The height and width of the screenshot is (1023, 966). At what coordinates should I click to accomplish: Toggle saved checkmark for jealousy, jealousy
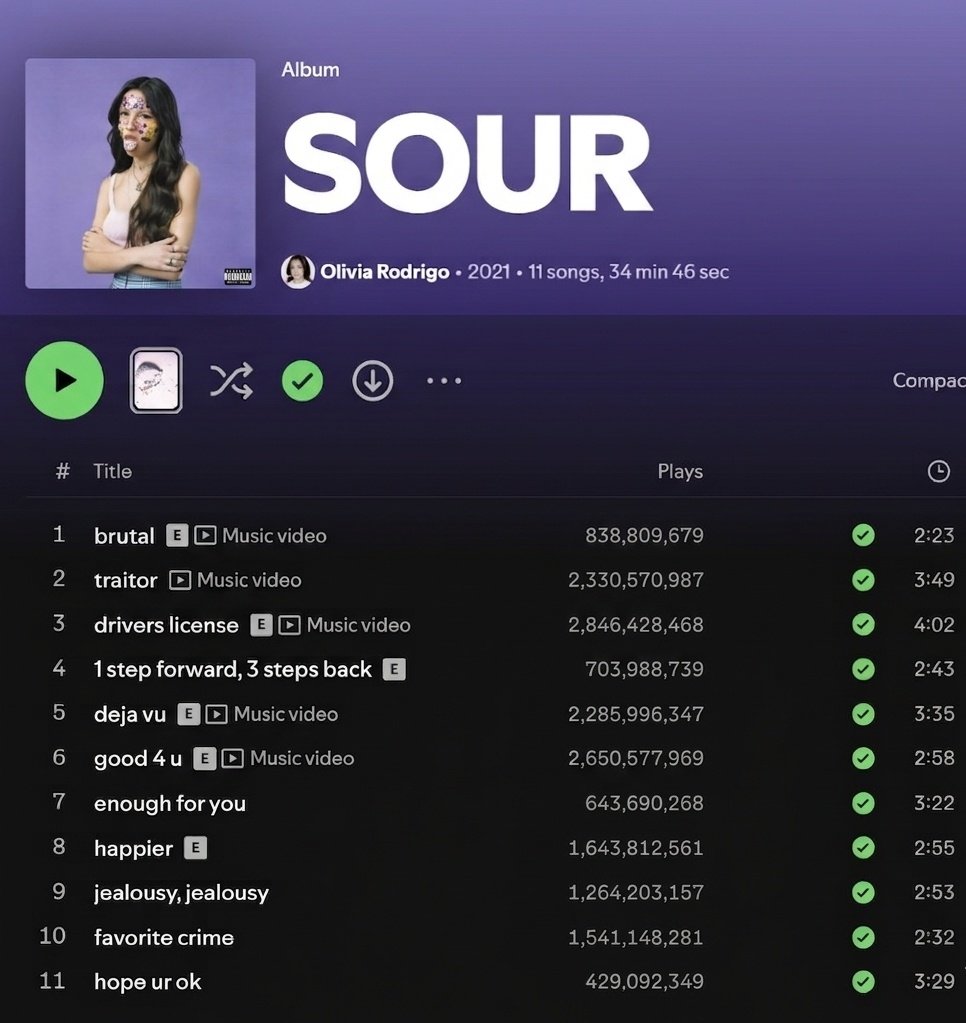[x=863, y=892]
